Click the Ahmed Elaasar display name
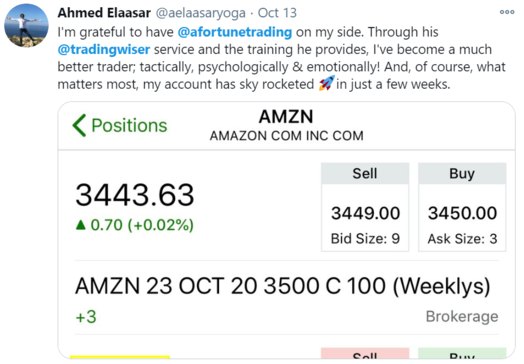 click(104, 13)
